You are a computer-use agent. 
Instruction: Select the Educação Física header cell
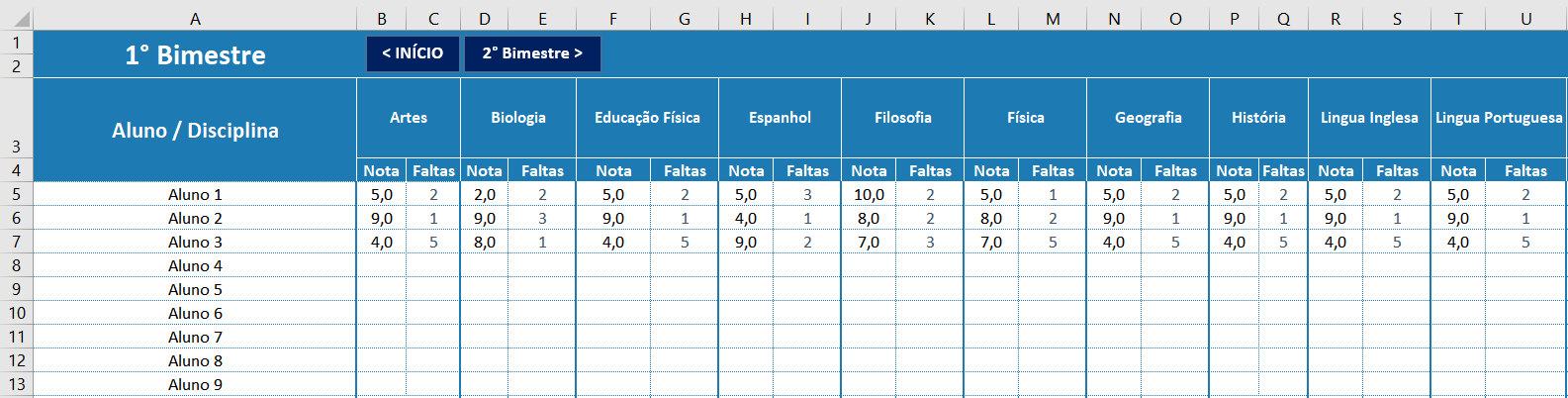647,117
